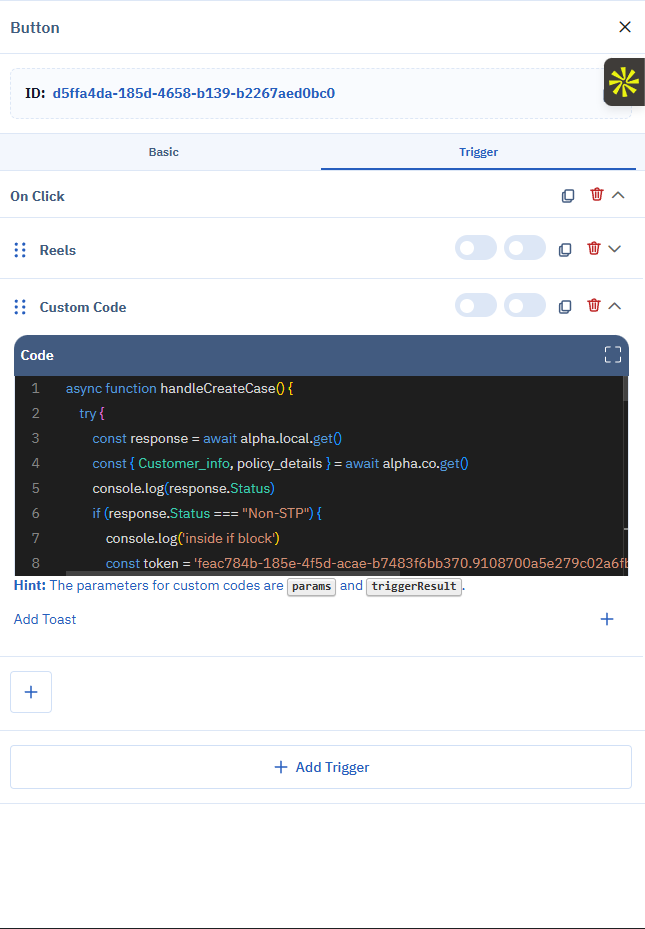Copy the On Click trigger
Image resolution: width=645 pixels, height=929 pixels.
pyautogui.click(x=568, y=196)
